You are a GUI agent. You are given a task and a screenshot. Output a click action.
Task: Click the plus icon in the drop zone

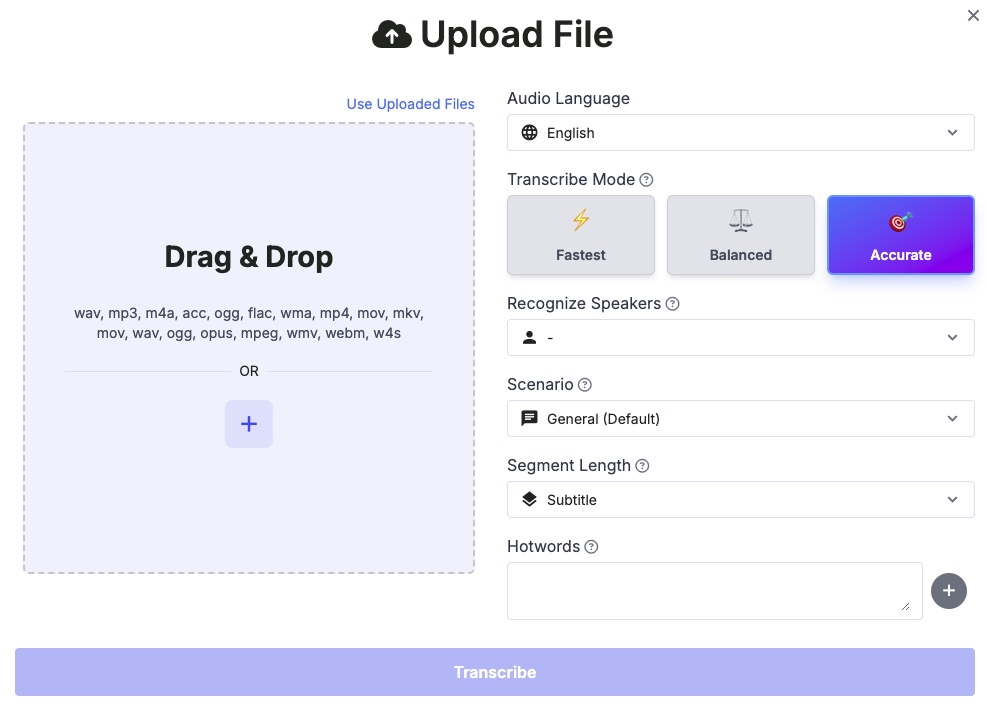pos(248,424)
